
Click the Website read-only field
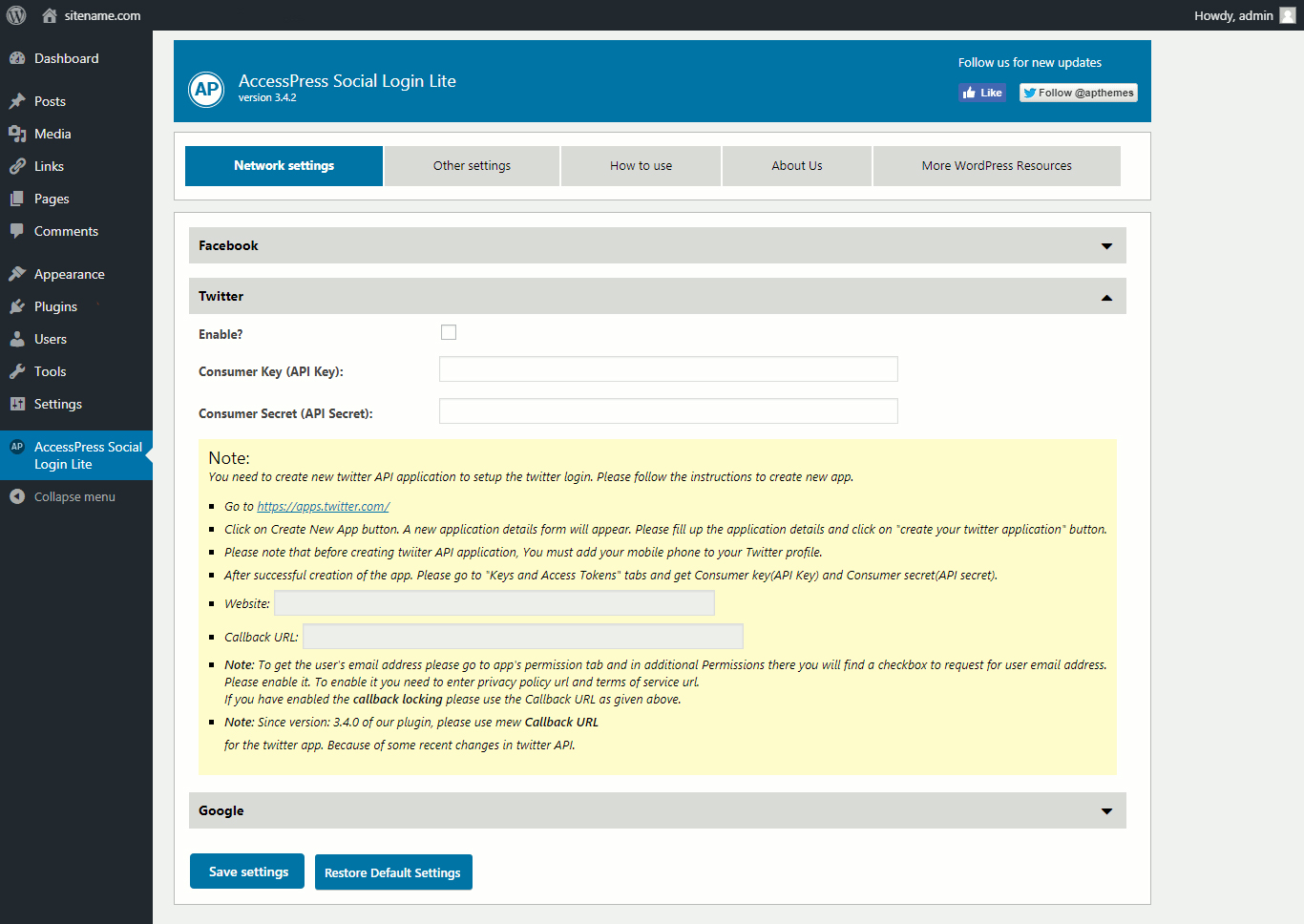tap(494, 603)
